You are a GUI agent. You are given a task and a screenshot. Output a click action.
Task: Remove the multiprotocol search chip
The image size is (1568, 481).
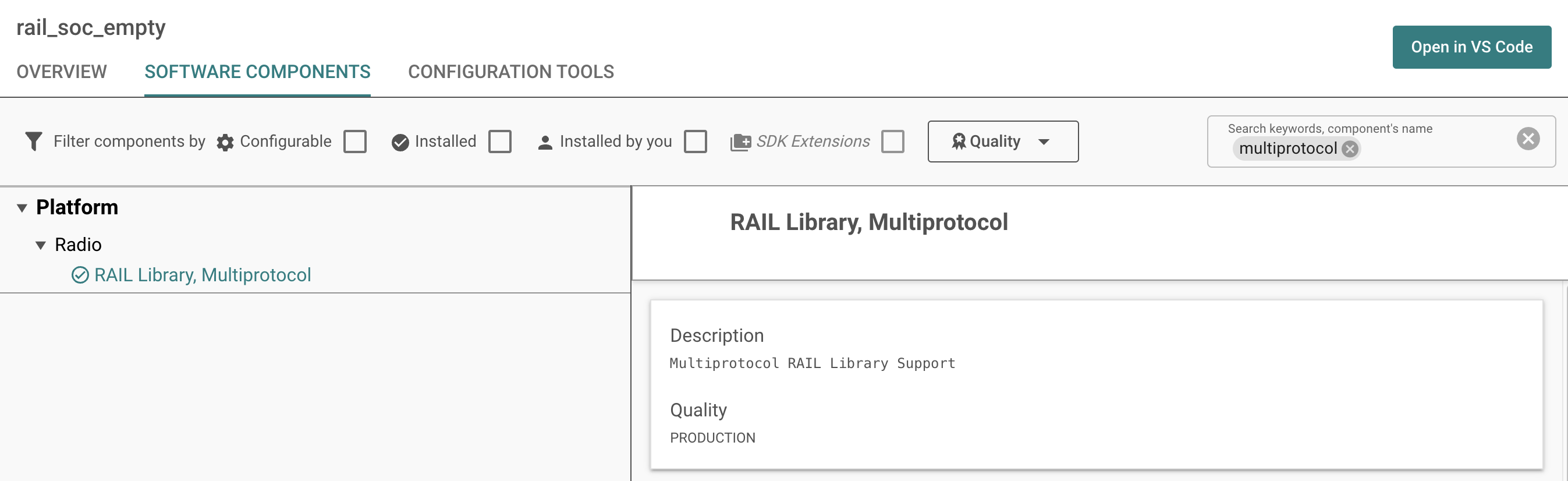coord(1350,149)
